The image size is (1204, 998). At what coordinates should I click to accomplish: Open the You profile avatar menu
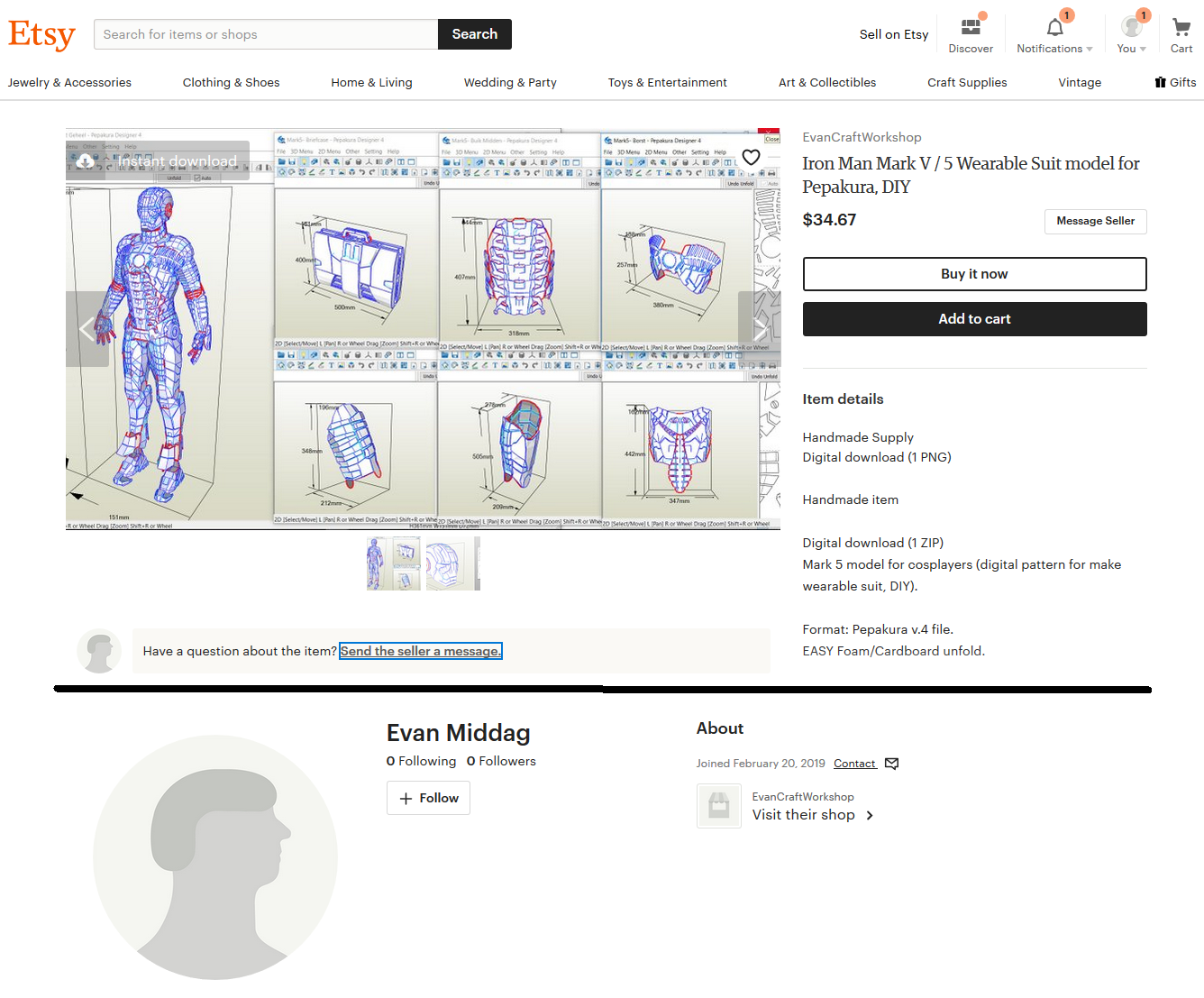tap(1132, 27)
